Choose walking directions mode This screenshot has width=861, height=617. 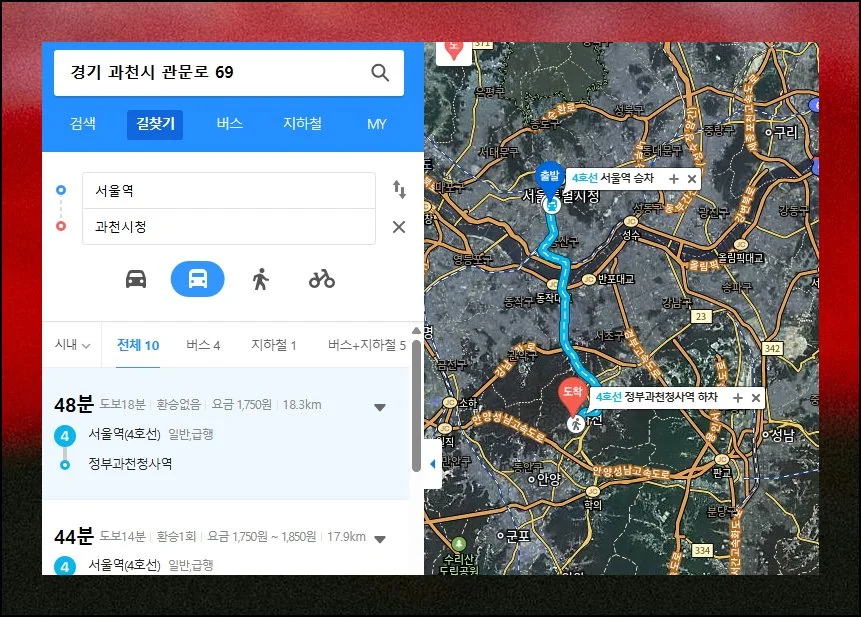click(x=260, y=279)
